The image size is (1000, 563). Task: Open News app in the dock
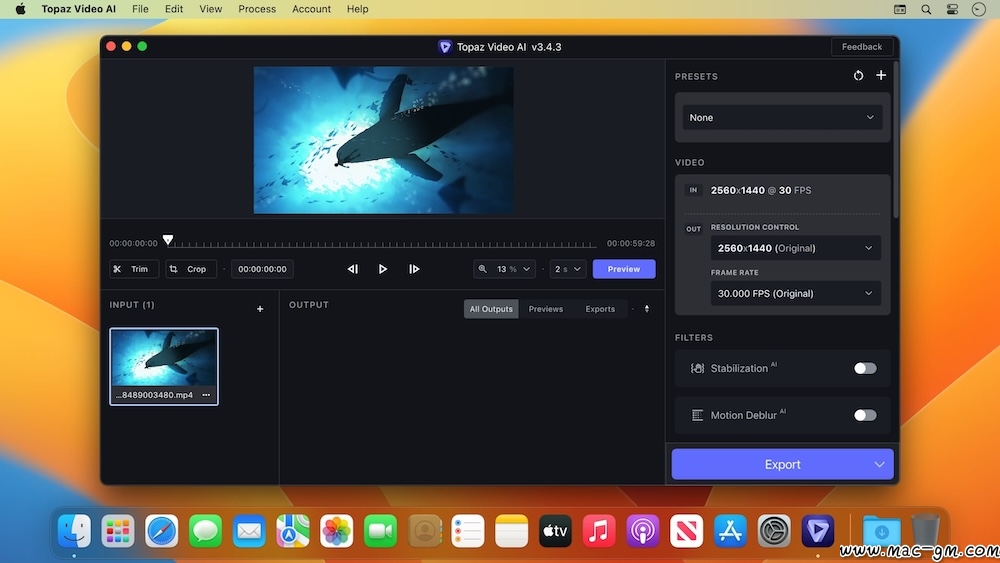coord(686,530)
